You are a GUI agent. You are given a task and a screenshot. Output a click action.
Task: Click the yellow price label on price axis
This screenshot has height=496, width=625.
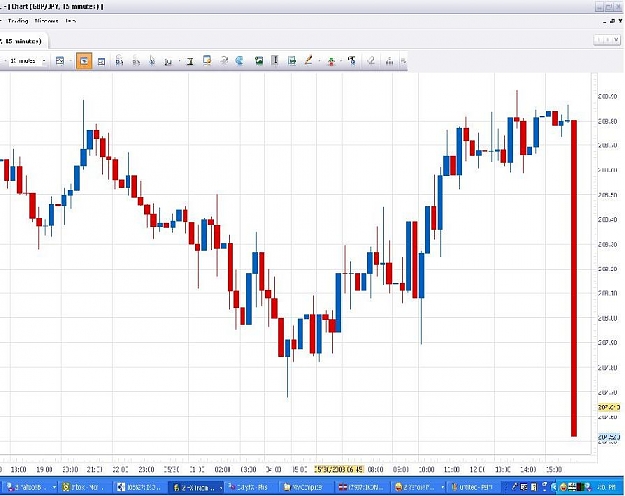point(609,407)
